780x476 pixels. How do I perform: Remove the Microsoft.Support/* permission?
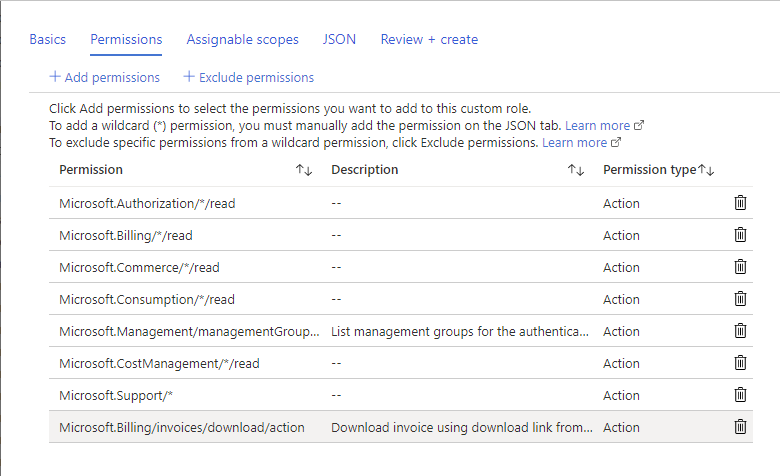click(740, 395)
